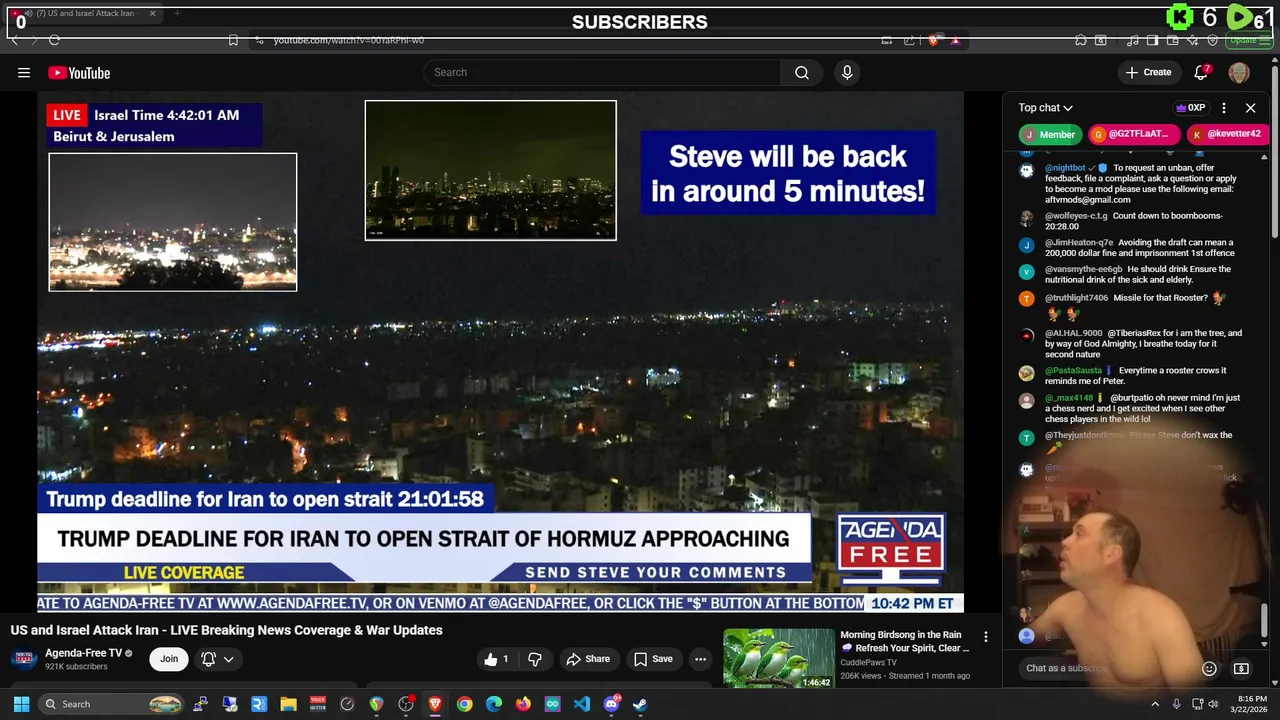Image resolution: width=1280 pixels, height=720 pixels.
Task: Dislike the video with thumbs down
Action: point(535,659)
